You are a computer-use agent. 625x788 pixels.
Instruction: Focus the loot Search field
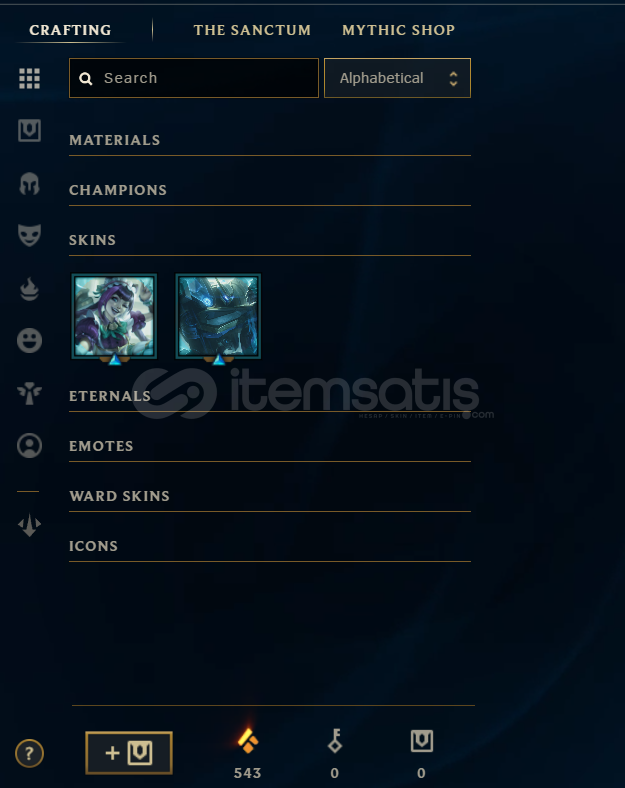click(x=194, y=78)
